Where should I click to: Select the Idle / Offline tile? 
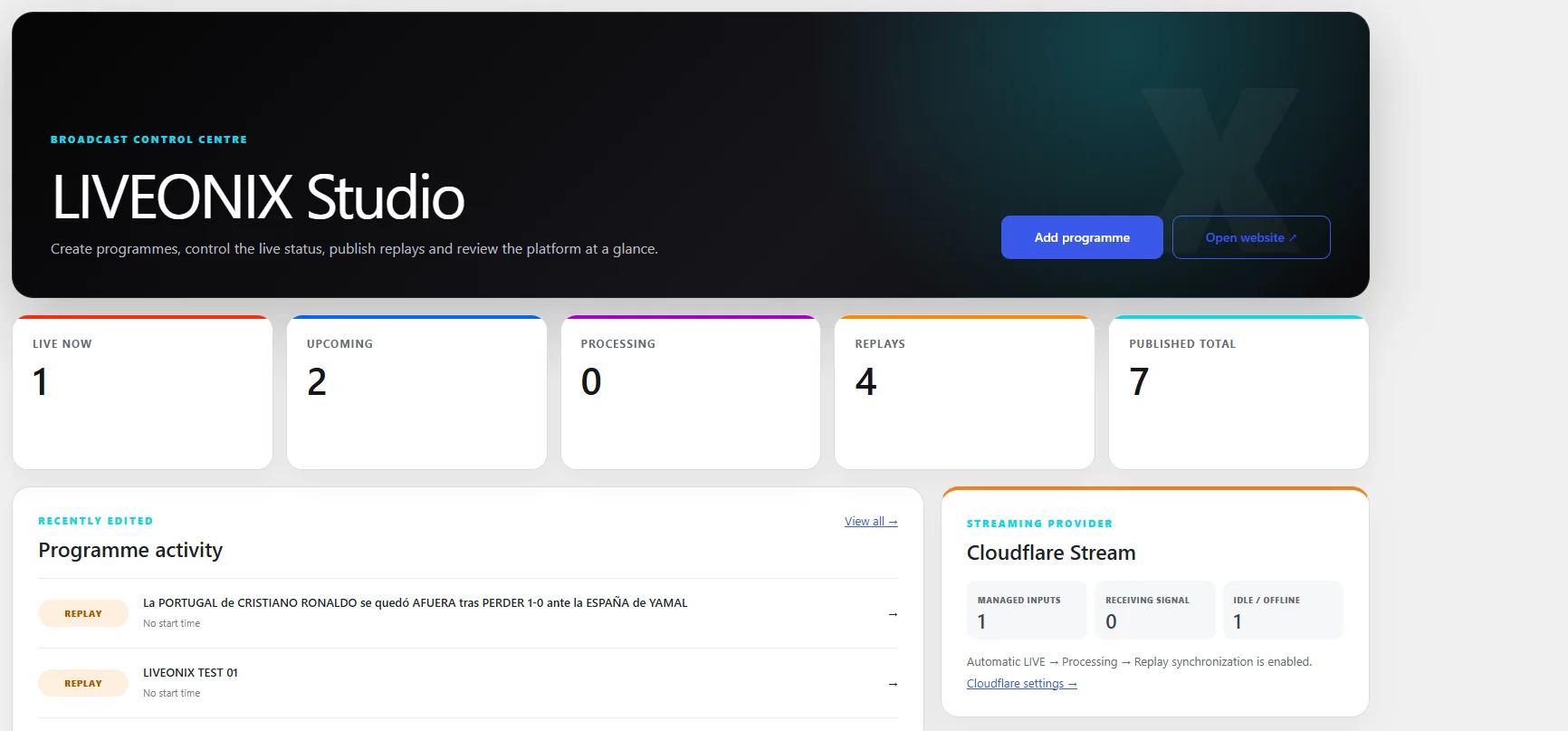click(x=1283, y=611)
